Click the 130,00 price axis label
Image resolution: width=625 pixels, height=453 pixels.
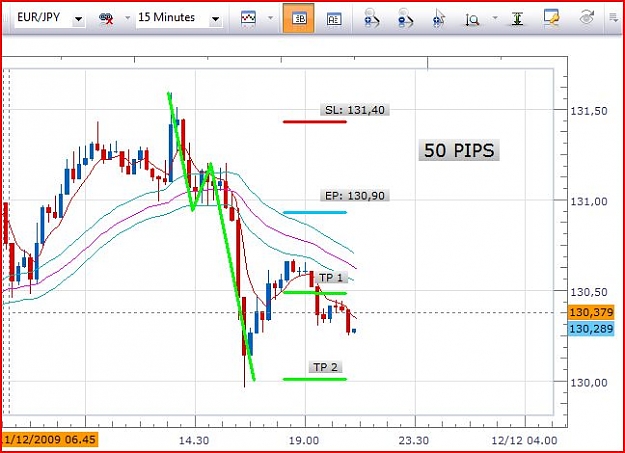point(589,382)
